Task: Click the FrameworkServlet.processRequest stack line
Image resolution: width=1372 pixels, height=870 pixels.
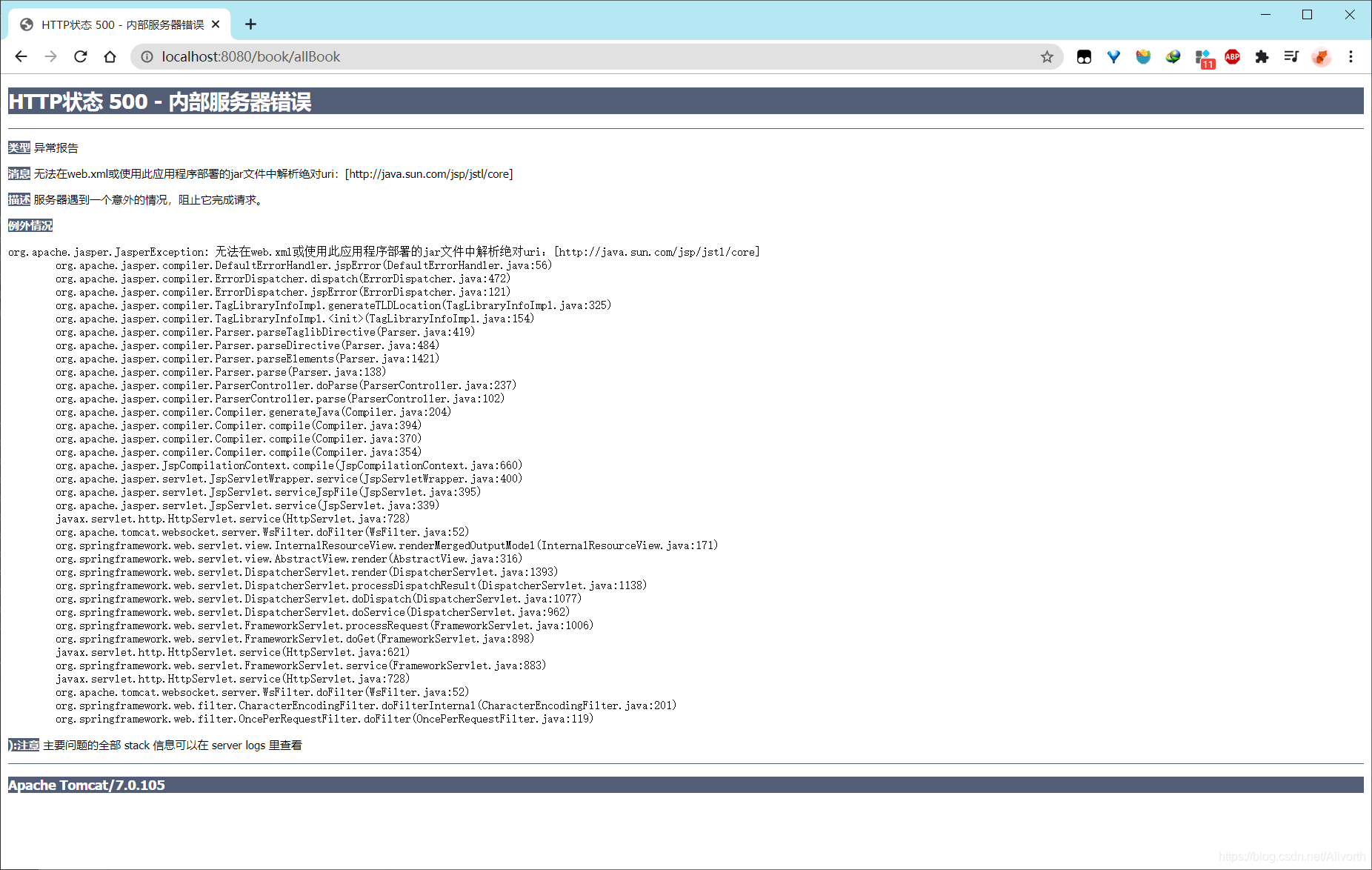Action: (x=324, y=625)
